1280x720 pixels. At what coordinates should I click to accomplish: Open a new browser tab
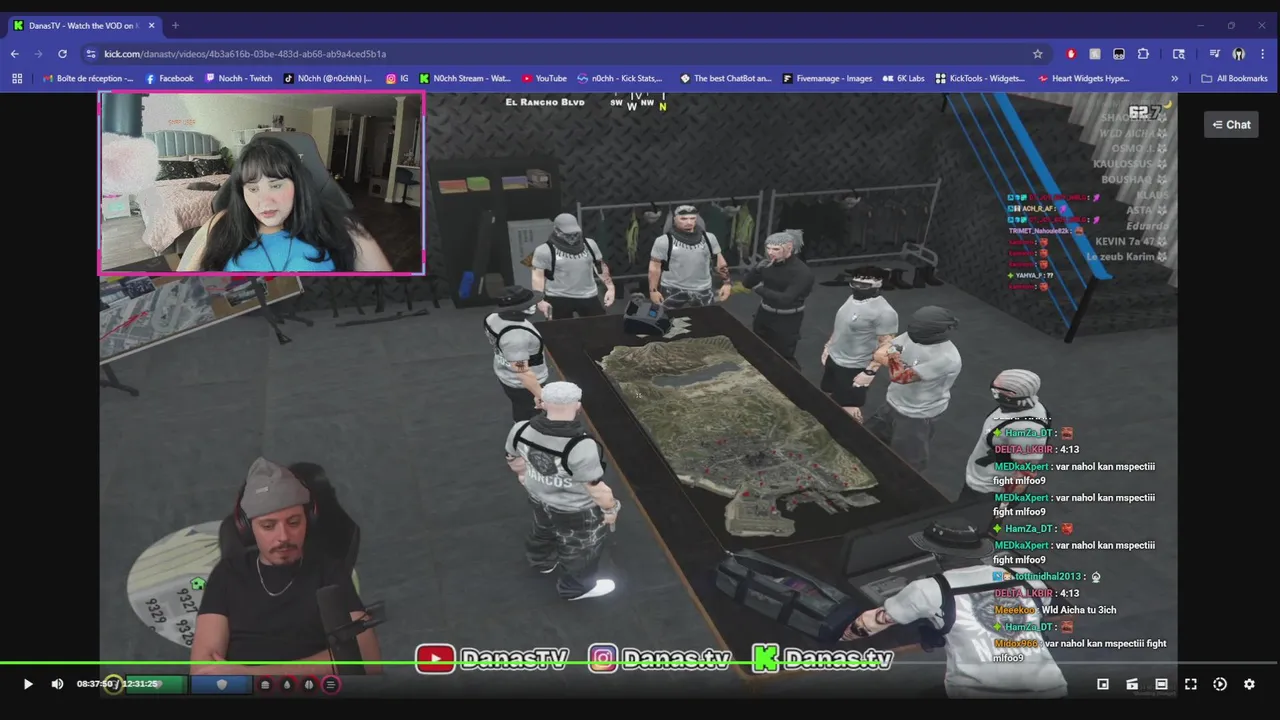(175, 25)
